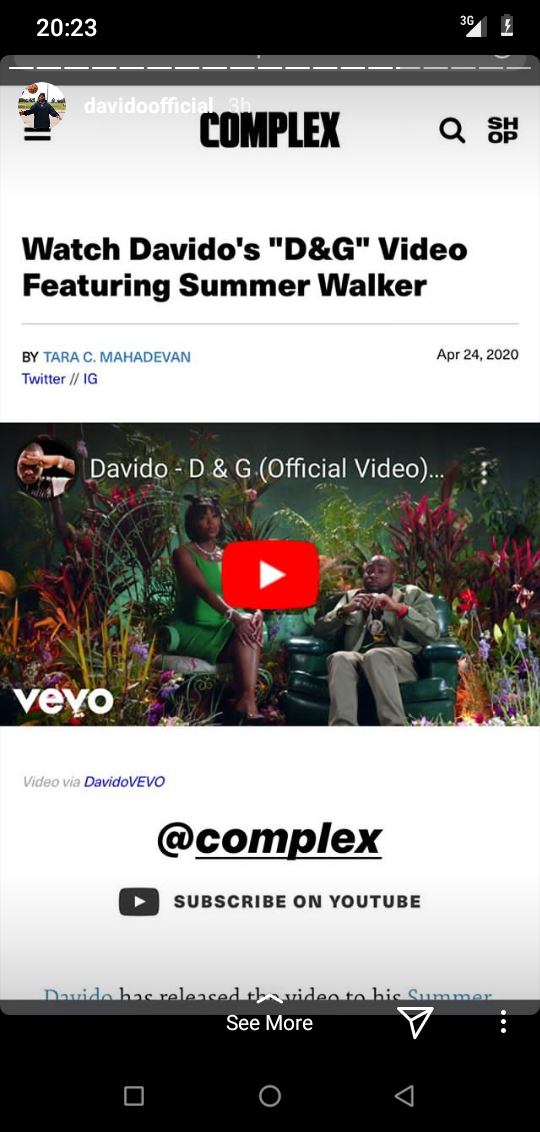Open the Complex hamburger menu
Viewport: 540px width, 1132px height.
[38, 135]
